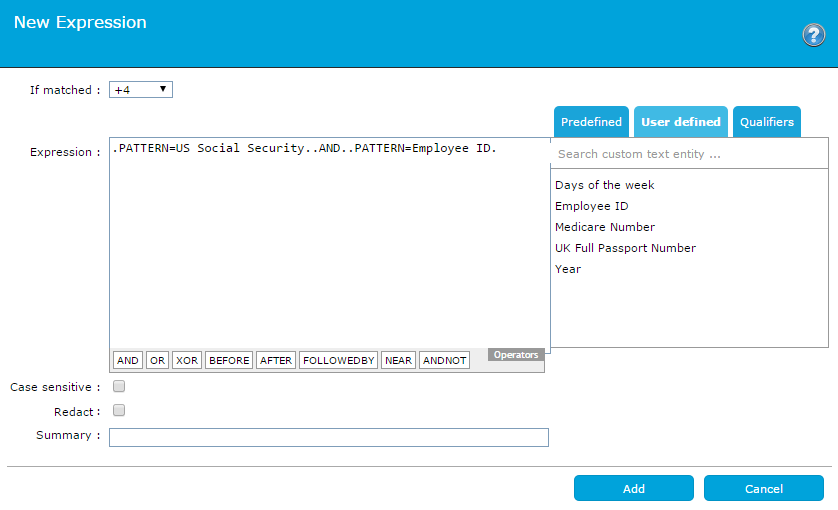Select UK Full Passport Number entity

625,248
